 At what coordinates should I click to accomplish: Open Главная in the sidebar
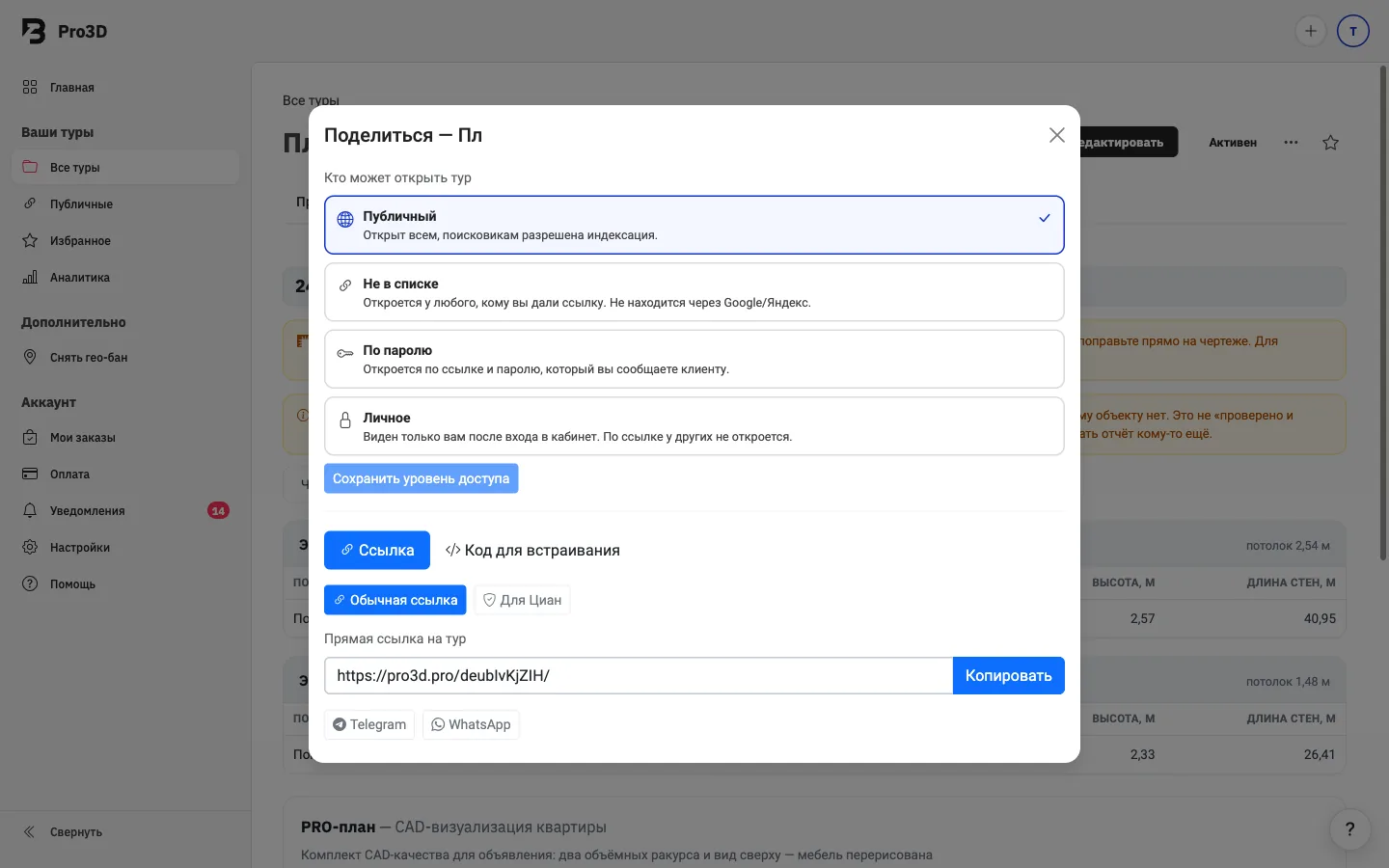pos(125,87)
